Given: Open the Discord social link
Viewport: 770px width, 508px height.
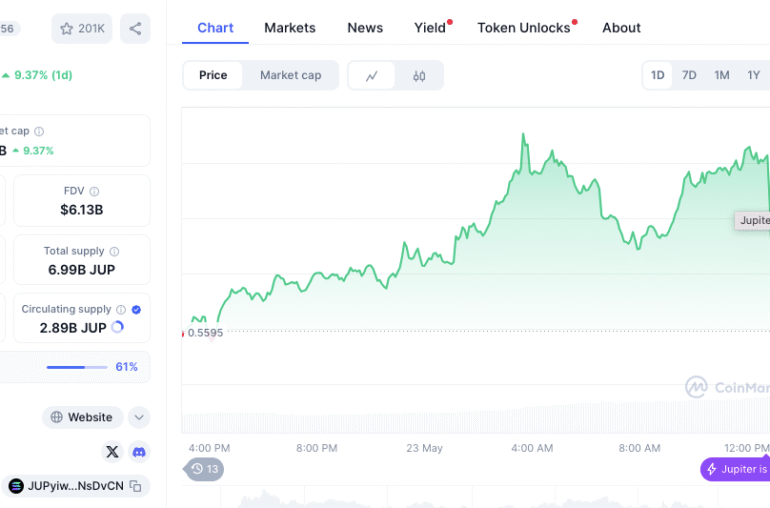Looking at the screenshot, I should pyautogui.click(x=139, y=452).
